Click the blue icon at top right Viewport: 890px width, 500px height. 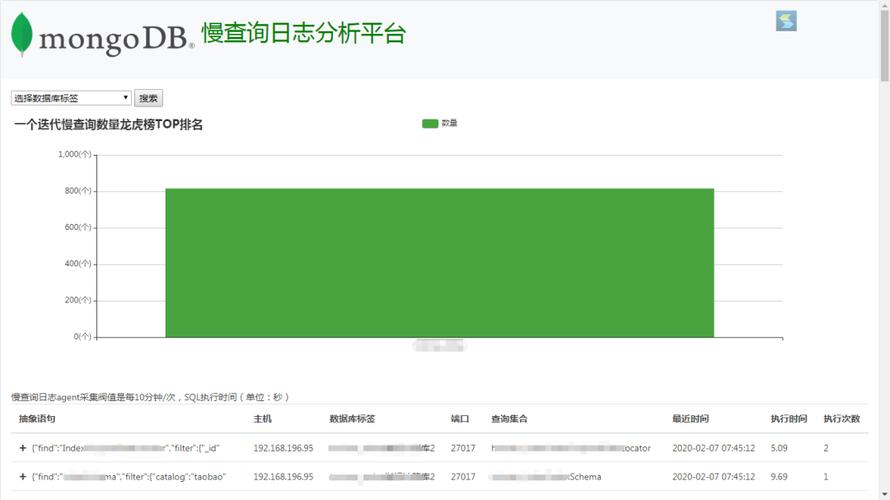786,21
